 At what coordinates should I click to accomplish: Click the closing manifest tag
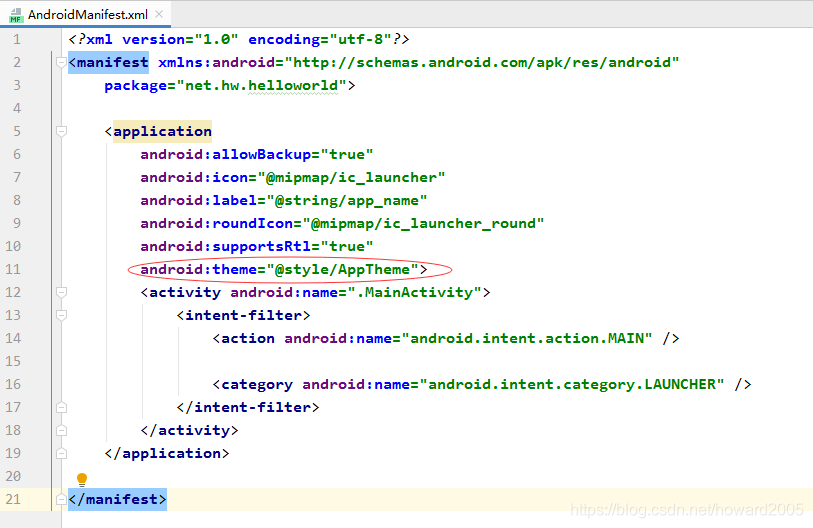pyautogui.click(x=118, y=499)
